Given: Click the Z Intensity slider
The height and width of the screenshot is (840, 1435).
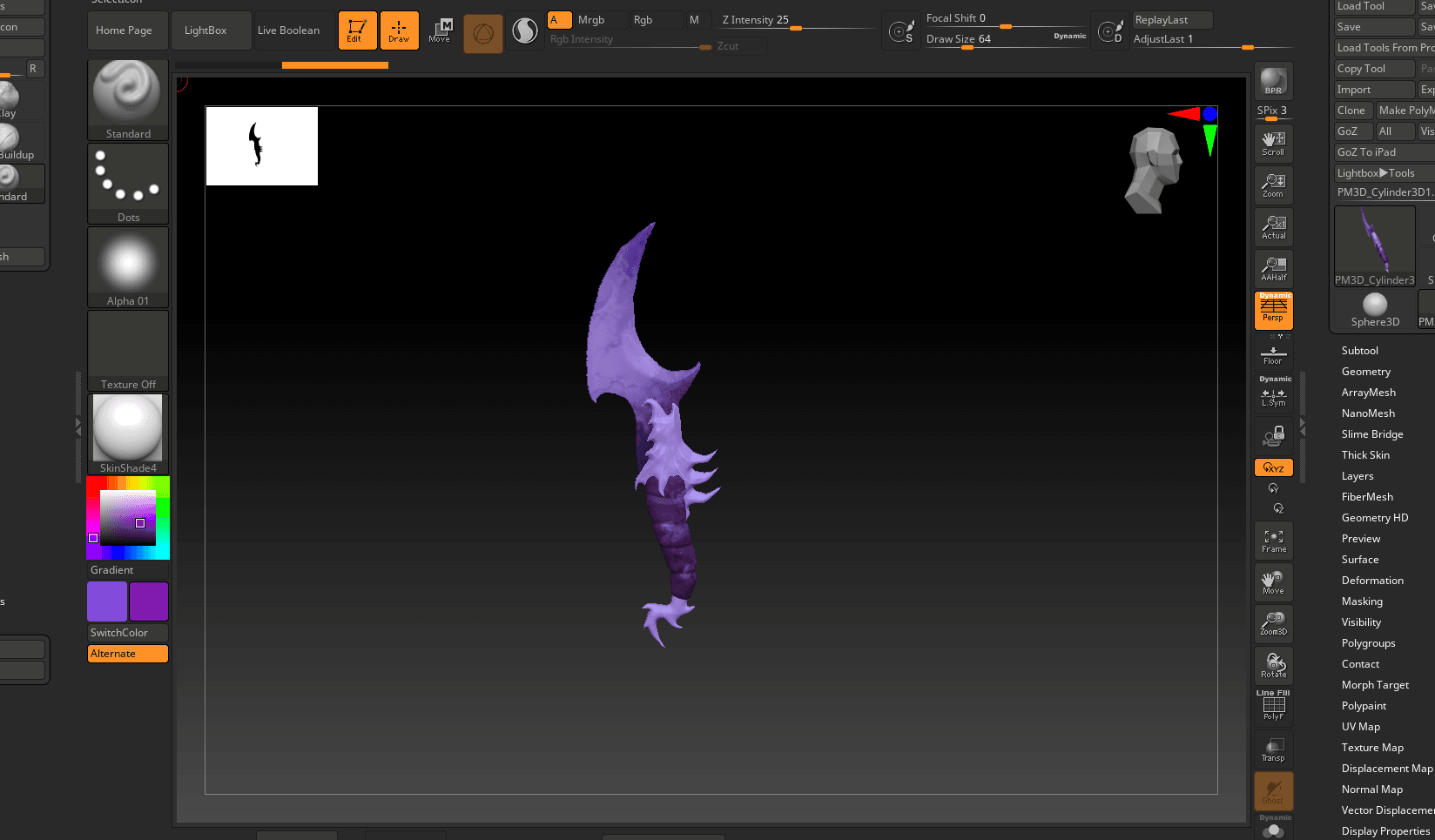Looking at the screenshot, I should (x=798, y=20).
